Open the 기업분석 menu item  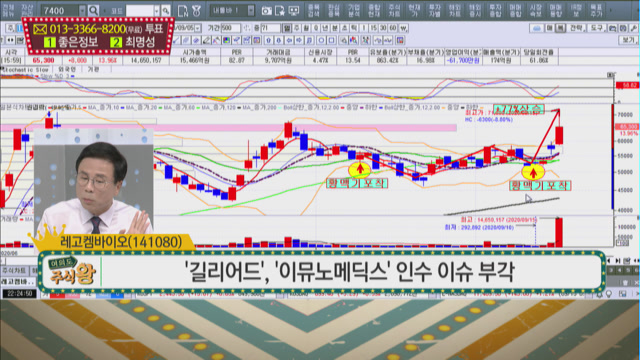pos(353,11)
